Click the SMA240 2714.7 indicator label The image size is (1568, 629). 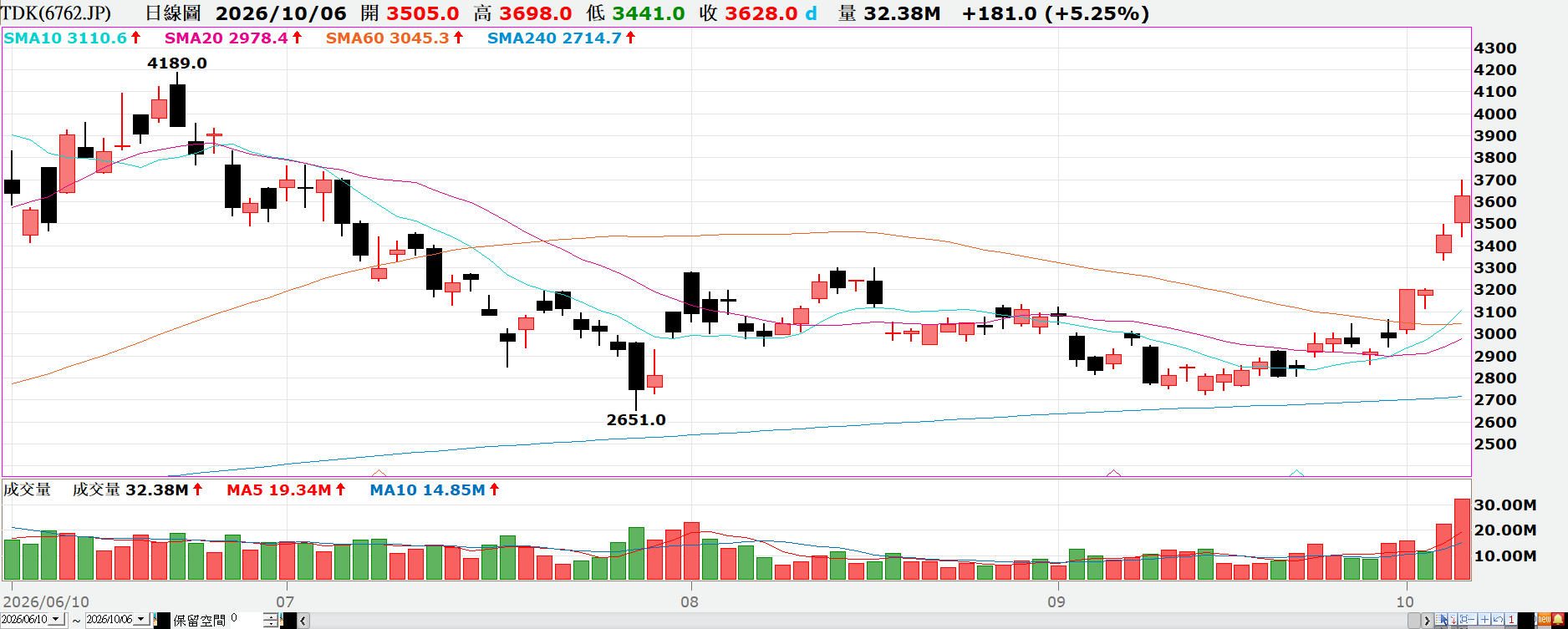point(554,38)
